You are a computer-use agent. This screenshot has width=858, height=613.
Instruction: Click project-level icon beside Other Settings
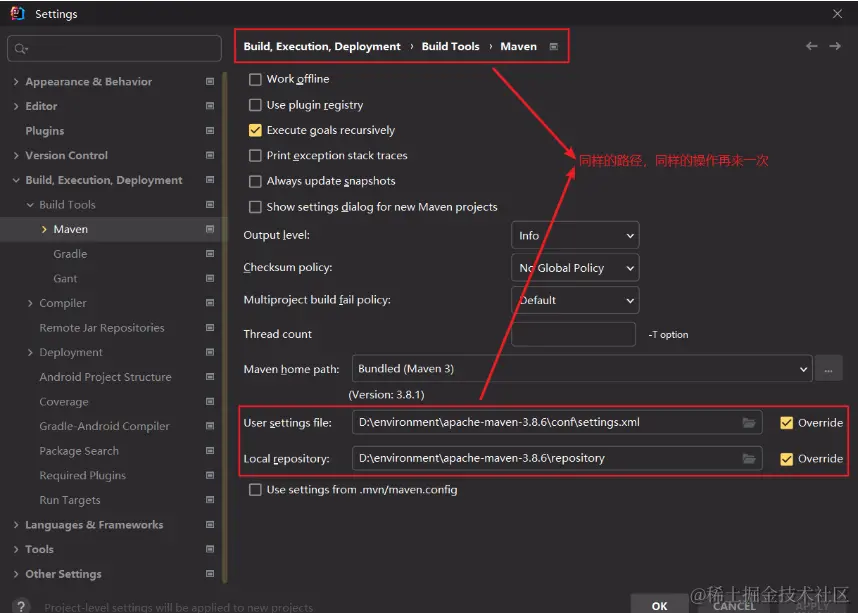[x=210, y=574]
